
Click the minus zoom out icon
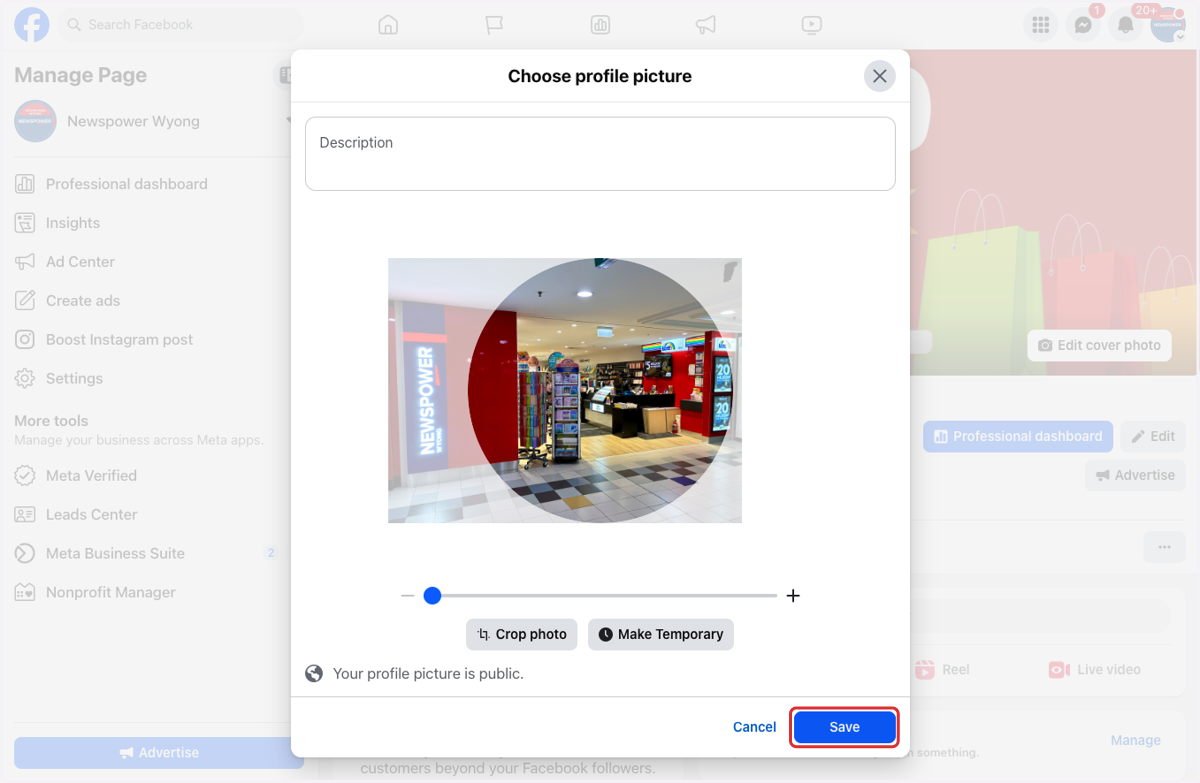point(407,595)
